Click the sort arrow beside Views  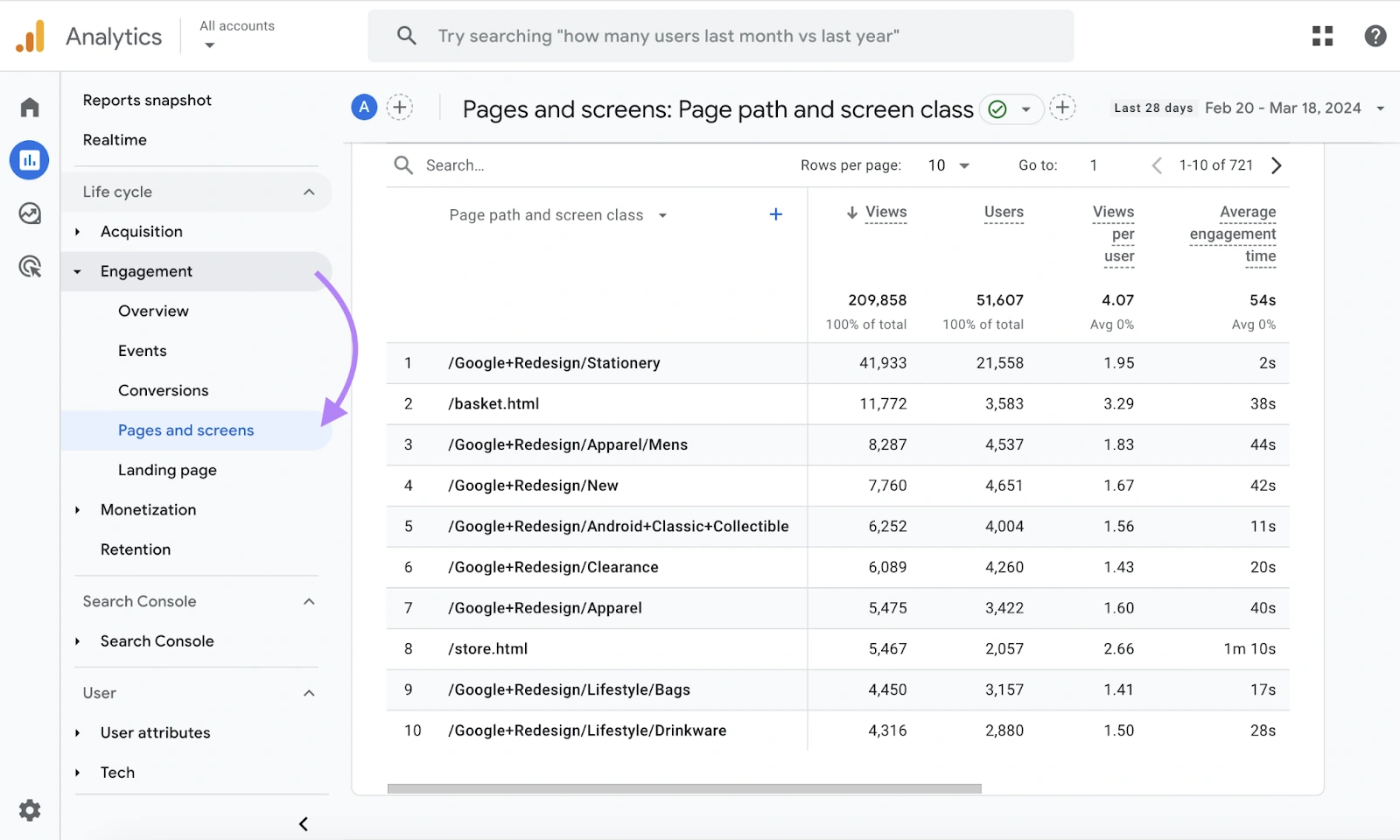tap(851, 213)
